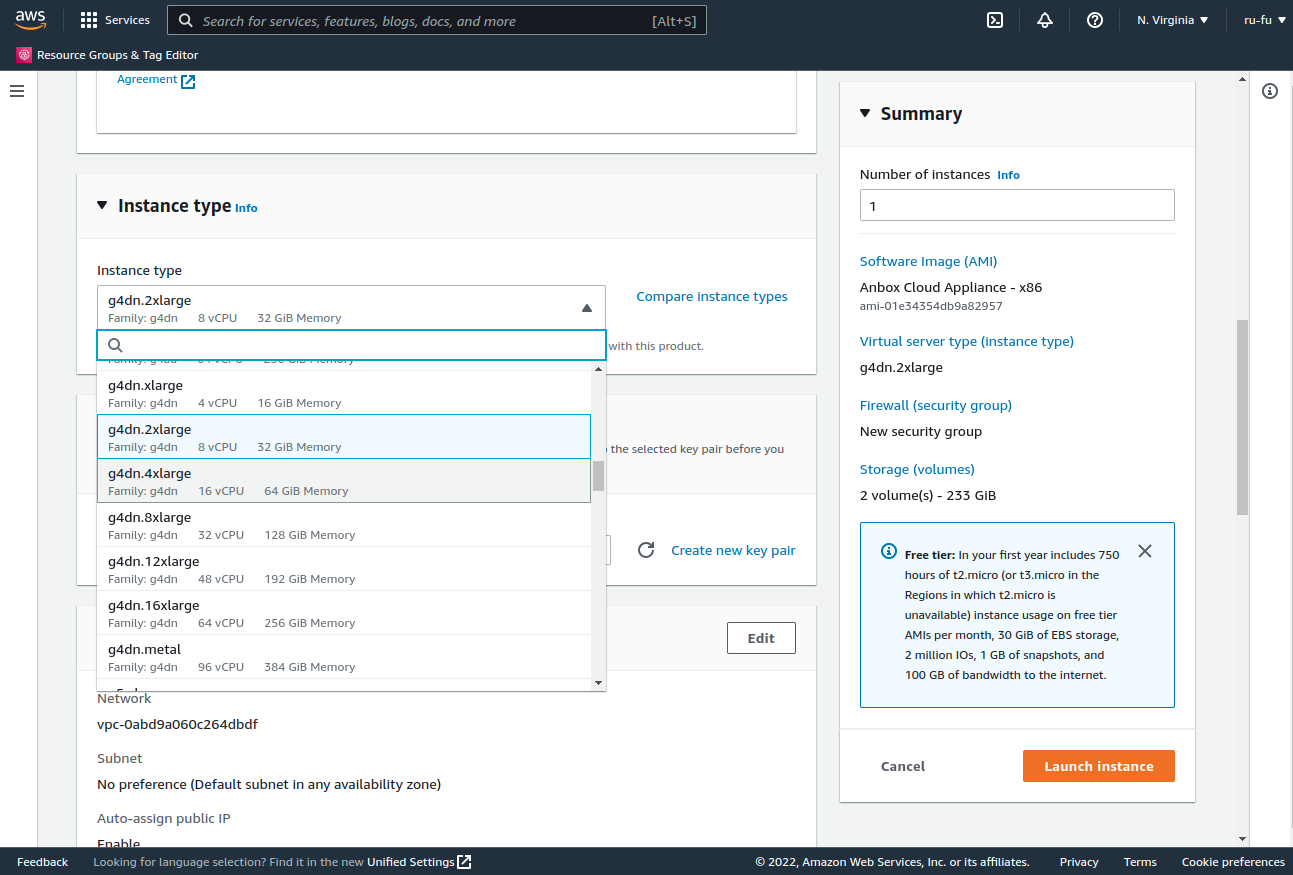The width and height of the screenshot is (1293, 875).
Task: Refresh the key pair list
Action: 646,550
